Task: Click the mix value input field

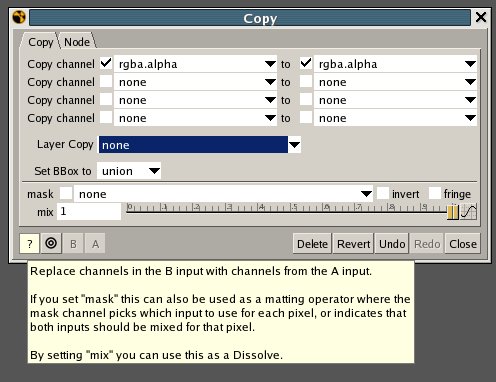Action: (89, 211)
